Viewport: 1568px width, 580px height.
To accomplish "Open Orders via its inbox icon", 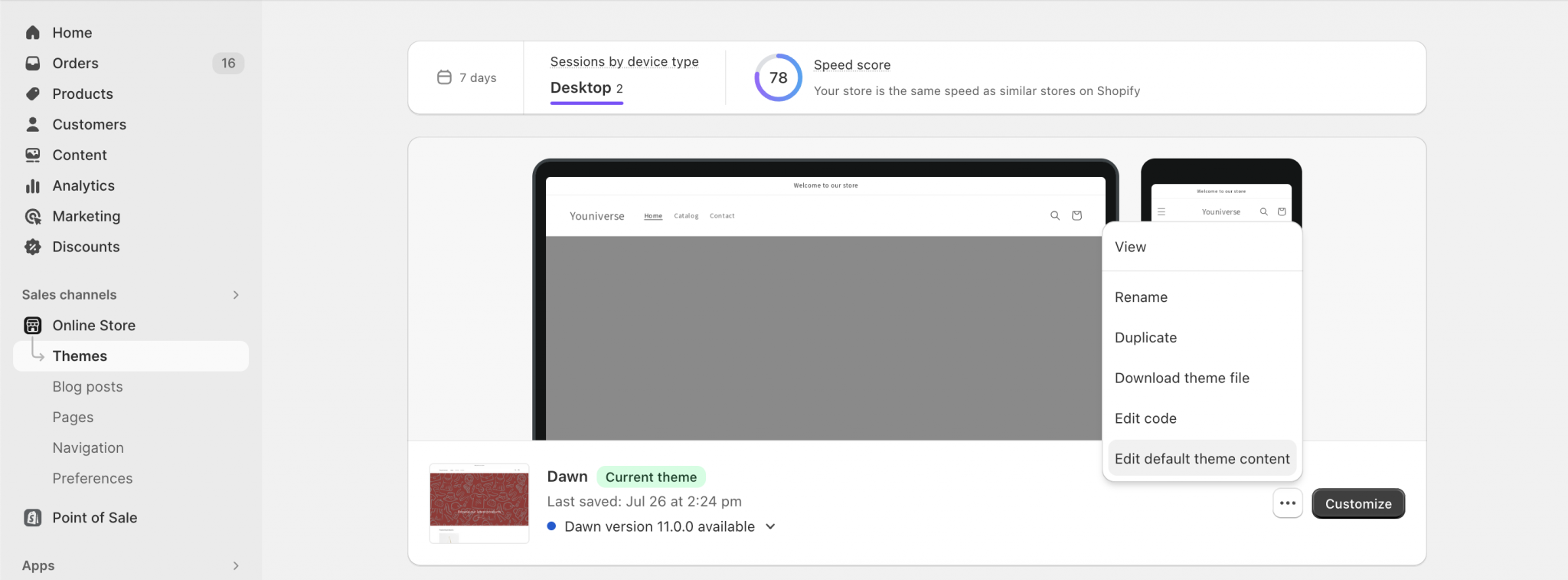I will (x=32, y=63).
